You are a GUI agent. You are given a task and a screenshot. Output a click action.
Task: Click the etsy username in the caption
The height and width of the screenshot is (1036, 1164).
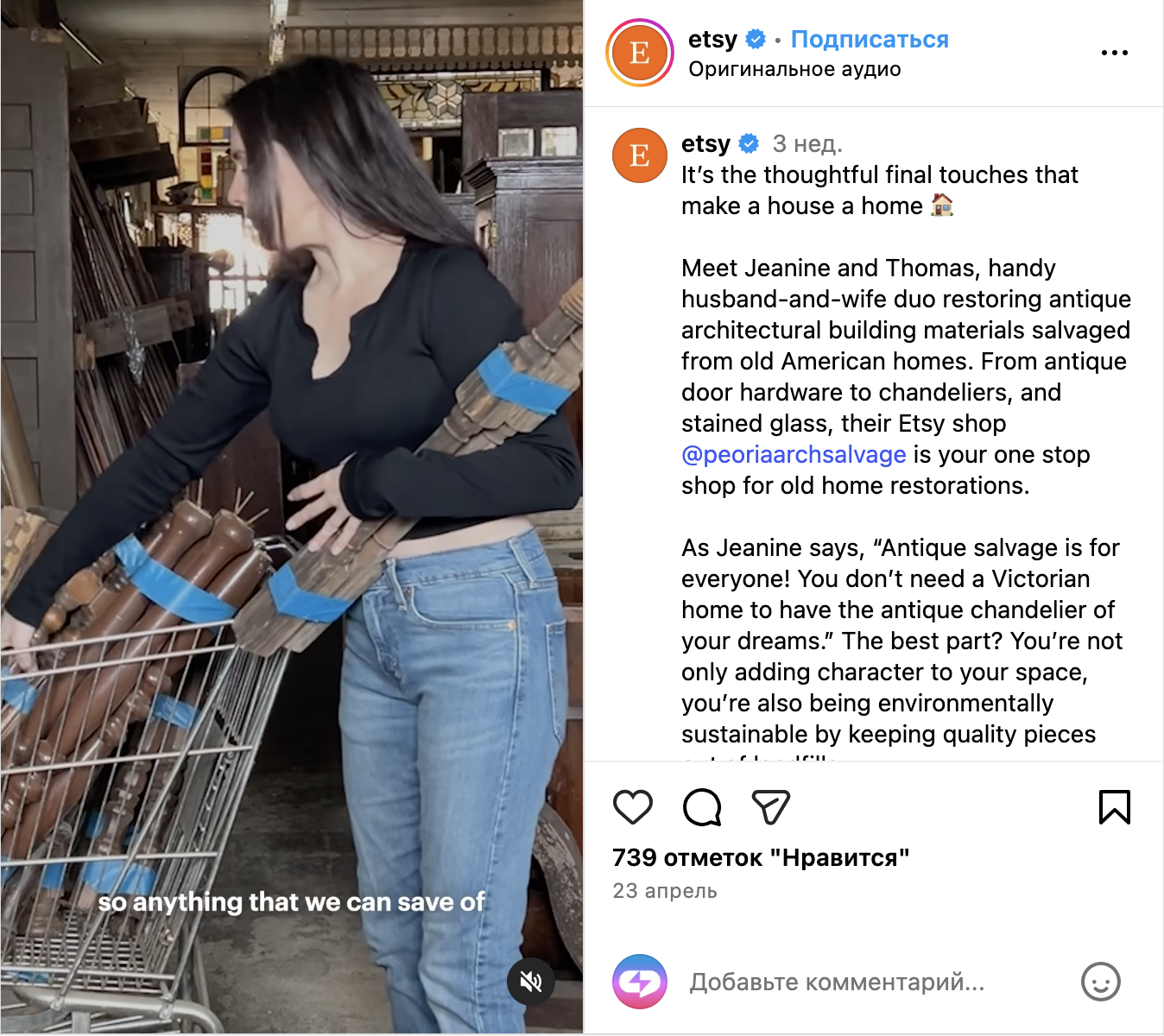pyautogui.click(x=705, y=143)
